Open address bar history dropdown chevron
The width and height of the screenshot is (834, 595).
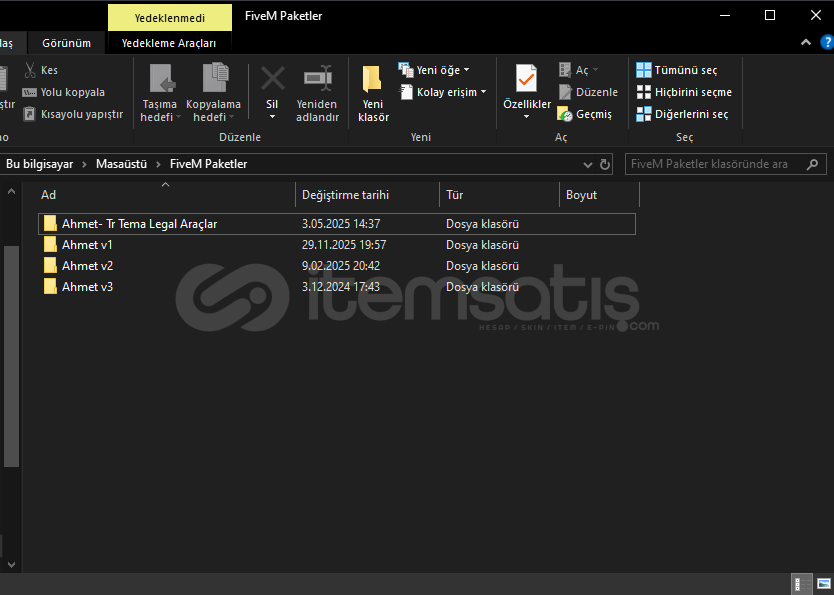tap(588, 164)
